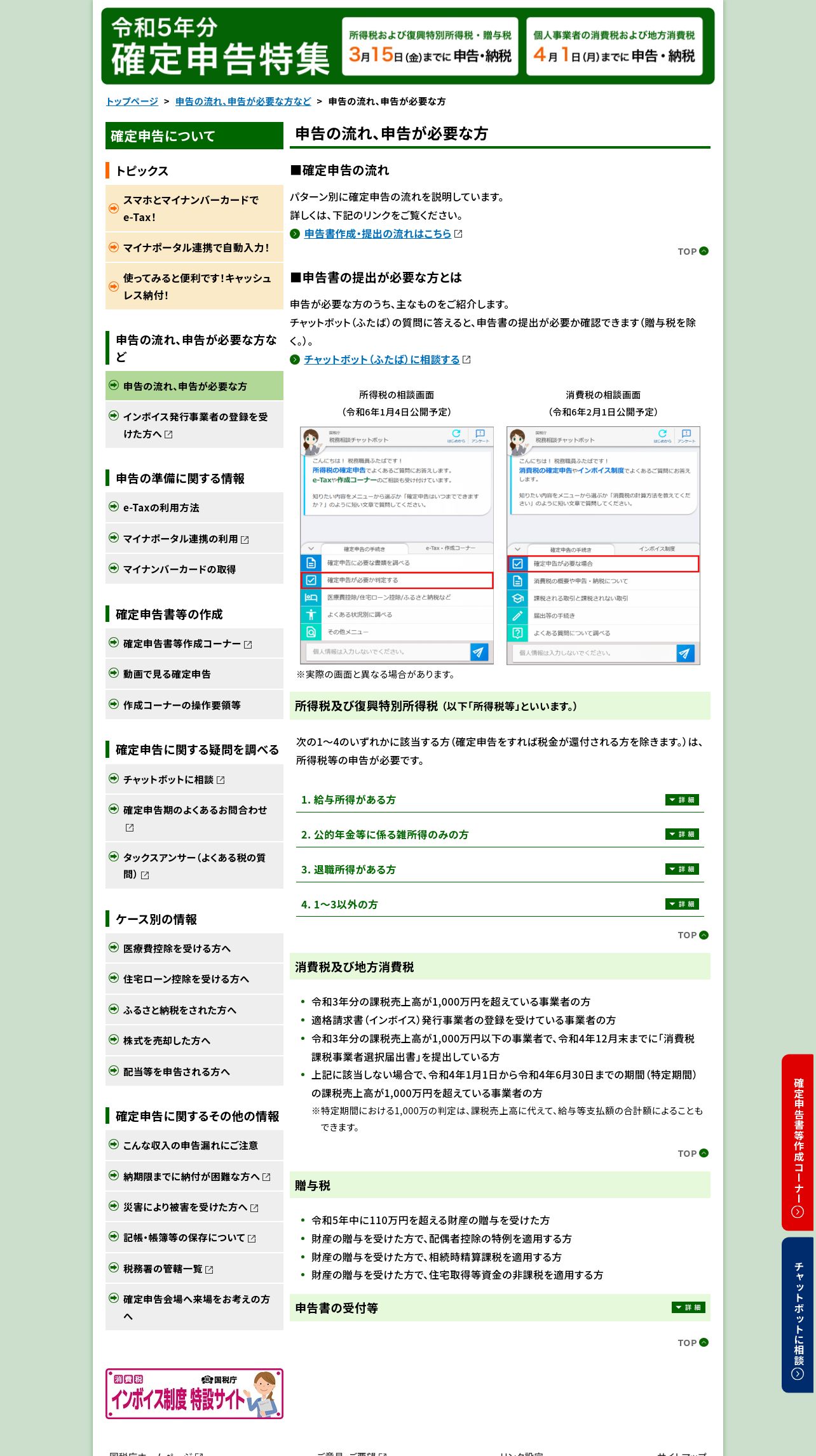Expand details for 申告書の受付等

pos(688,1307)
